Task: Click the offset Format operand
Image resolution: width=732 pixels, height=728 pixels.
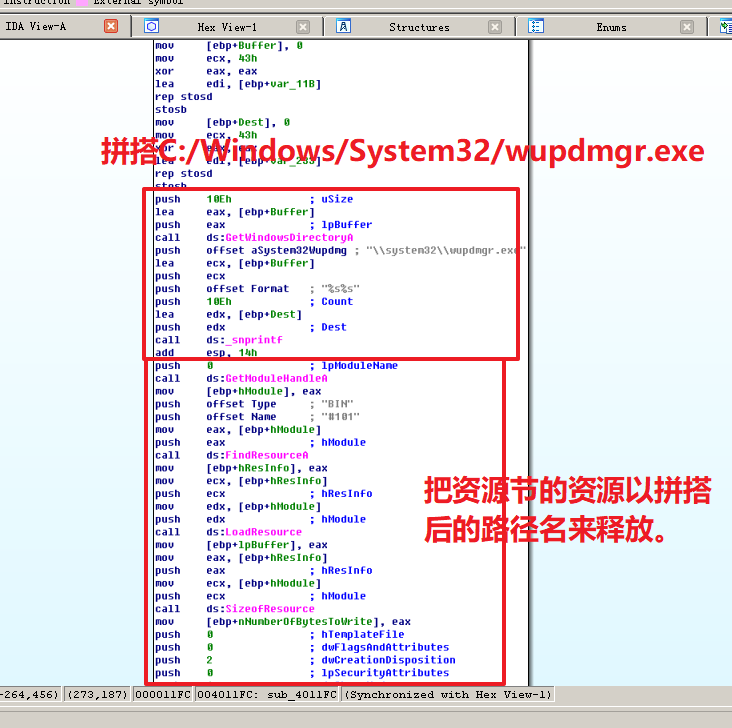Action: click(247, 289)
